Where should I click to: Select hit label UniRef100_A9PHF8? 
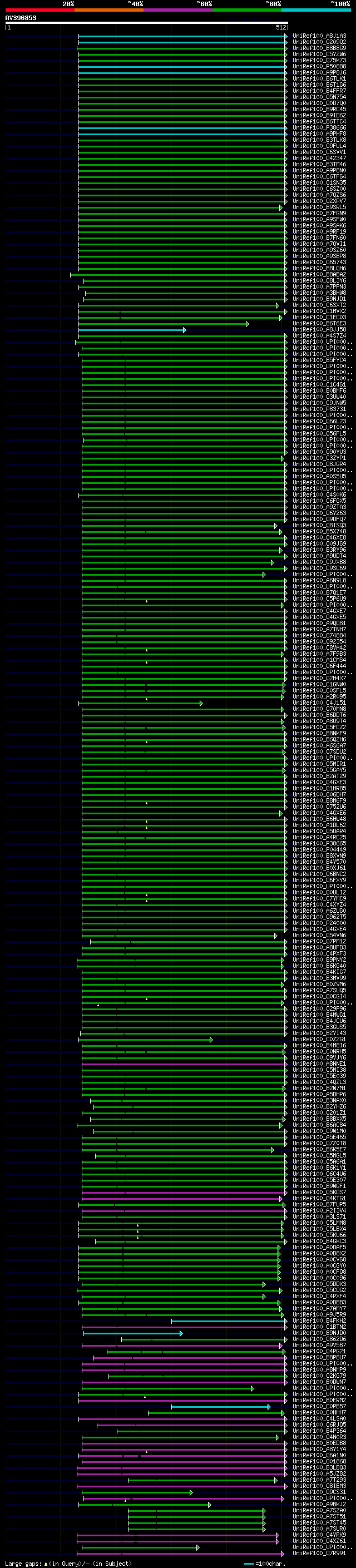click(319, 134)
